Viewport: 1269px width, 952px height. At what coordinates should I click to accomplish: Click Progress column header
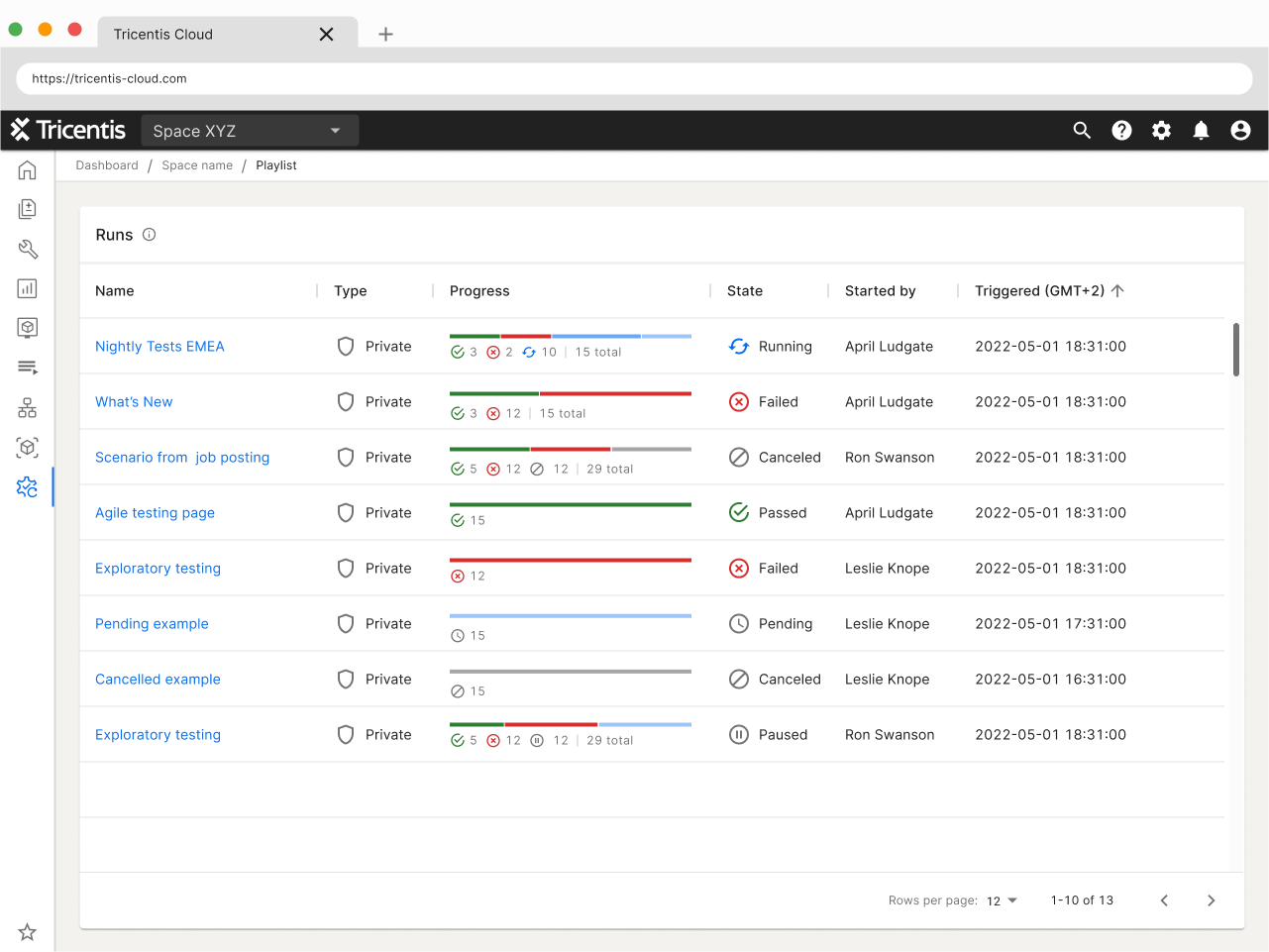(x=479, y=290)
